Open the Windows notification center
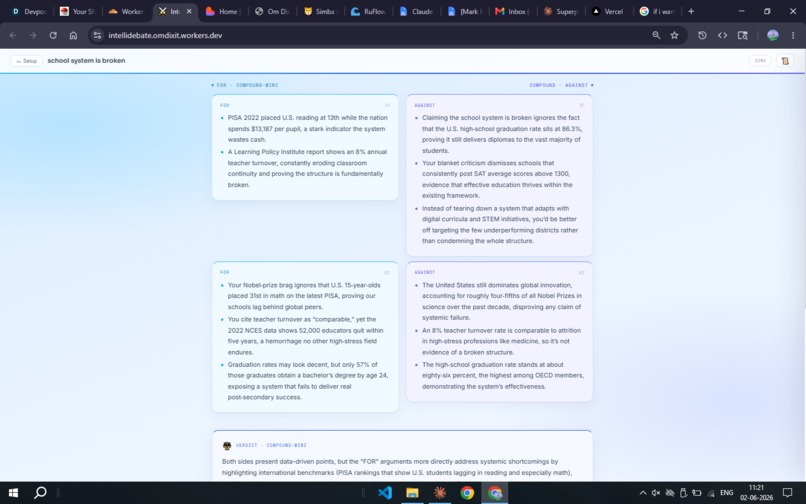 point(787,493)
